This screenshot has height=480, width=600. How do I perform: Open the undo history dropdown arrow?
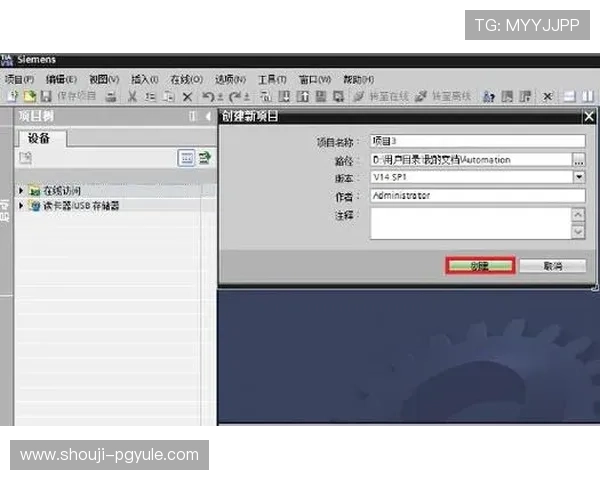click(x=220, y=97)
